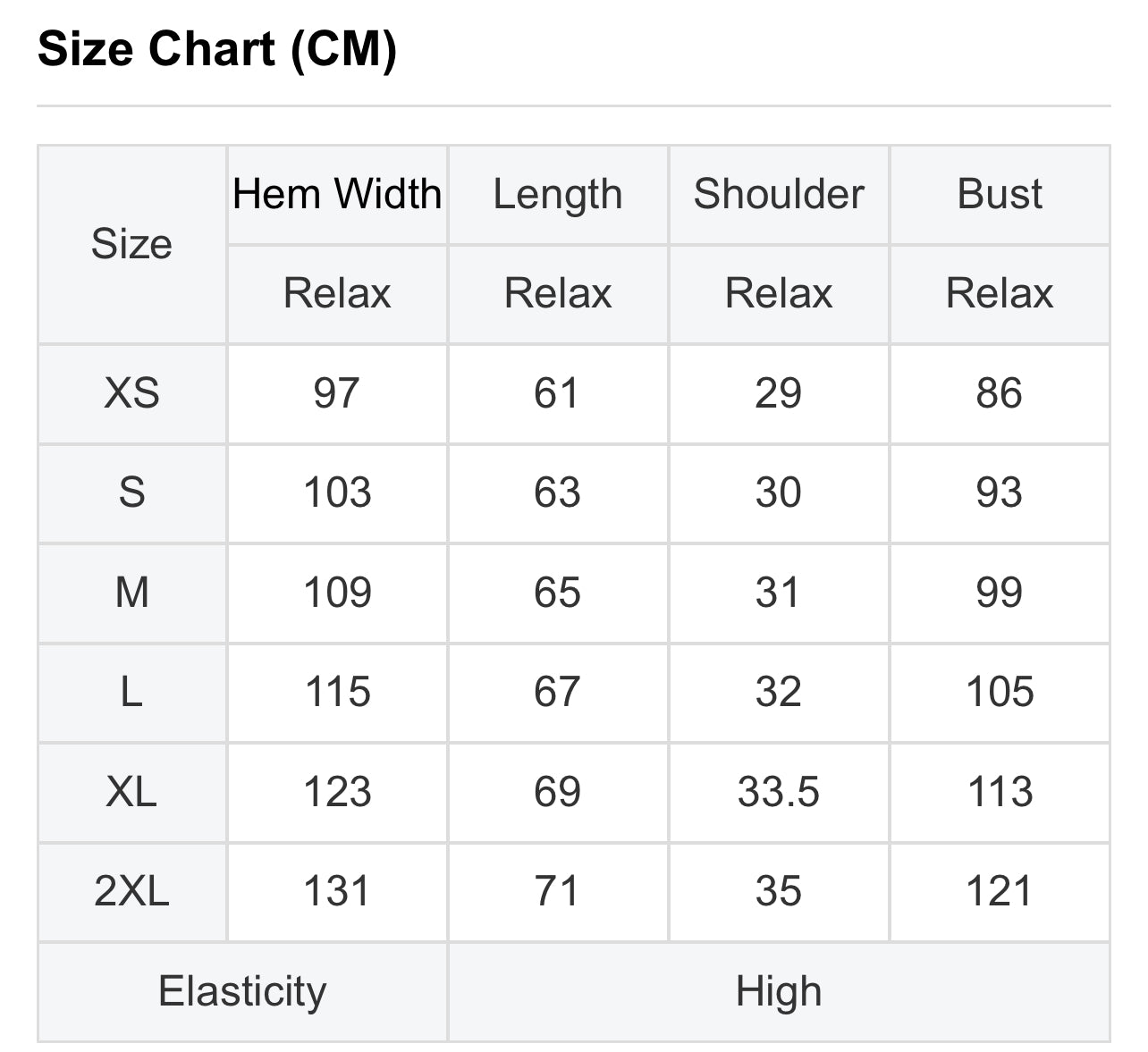This screenshot has height=1052, width=1148.
Task: Select the XS size row label
Action: (131, 394)
